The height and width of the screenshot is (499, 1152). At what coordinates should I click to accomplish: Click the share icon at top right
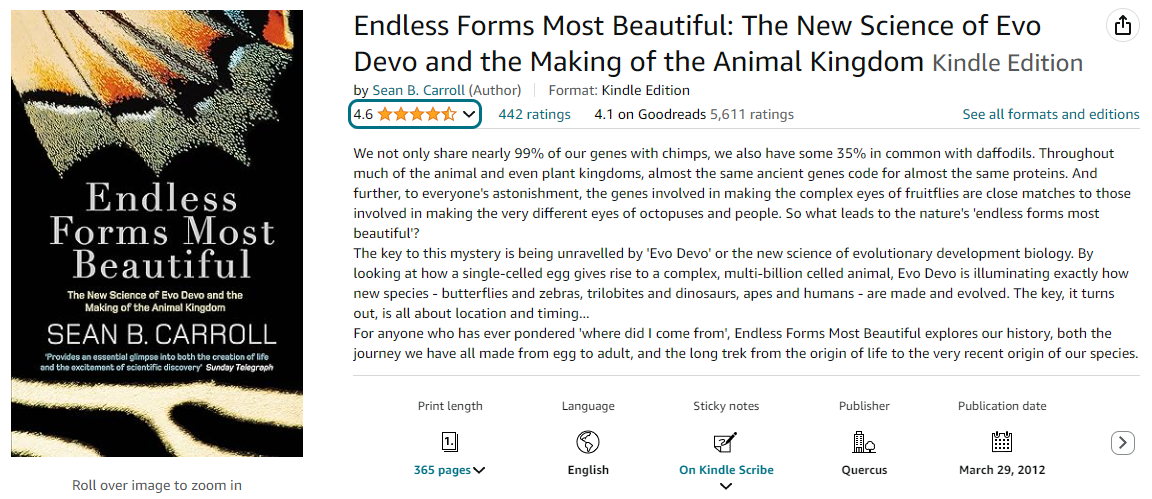pos(1123,25)
